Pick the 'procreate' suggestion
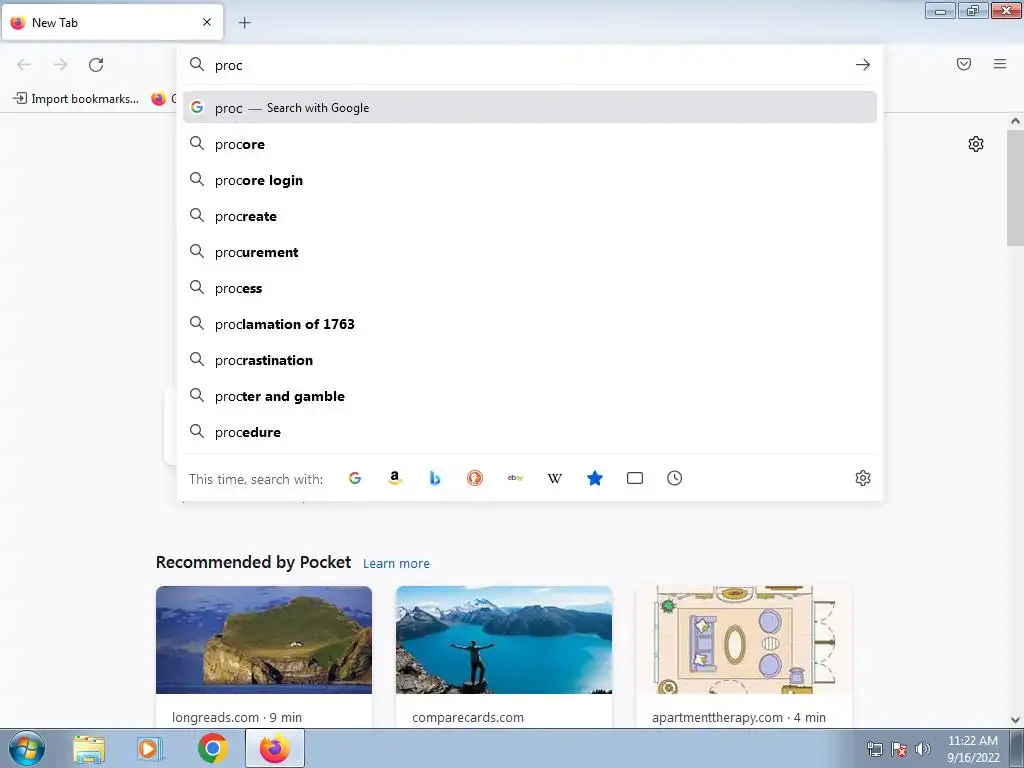 point(530,216)
